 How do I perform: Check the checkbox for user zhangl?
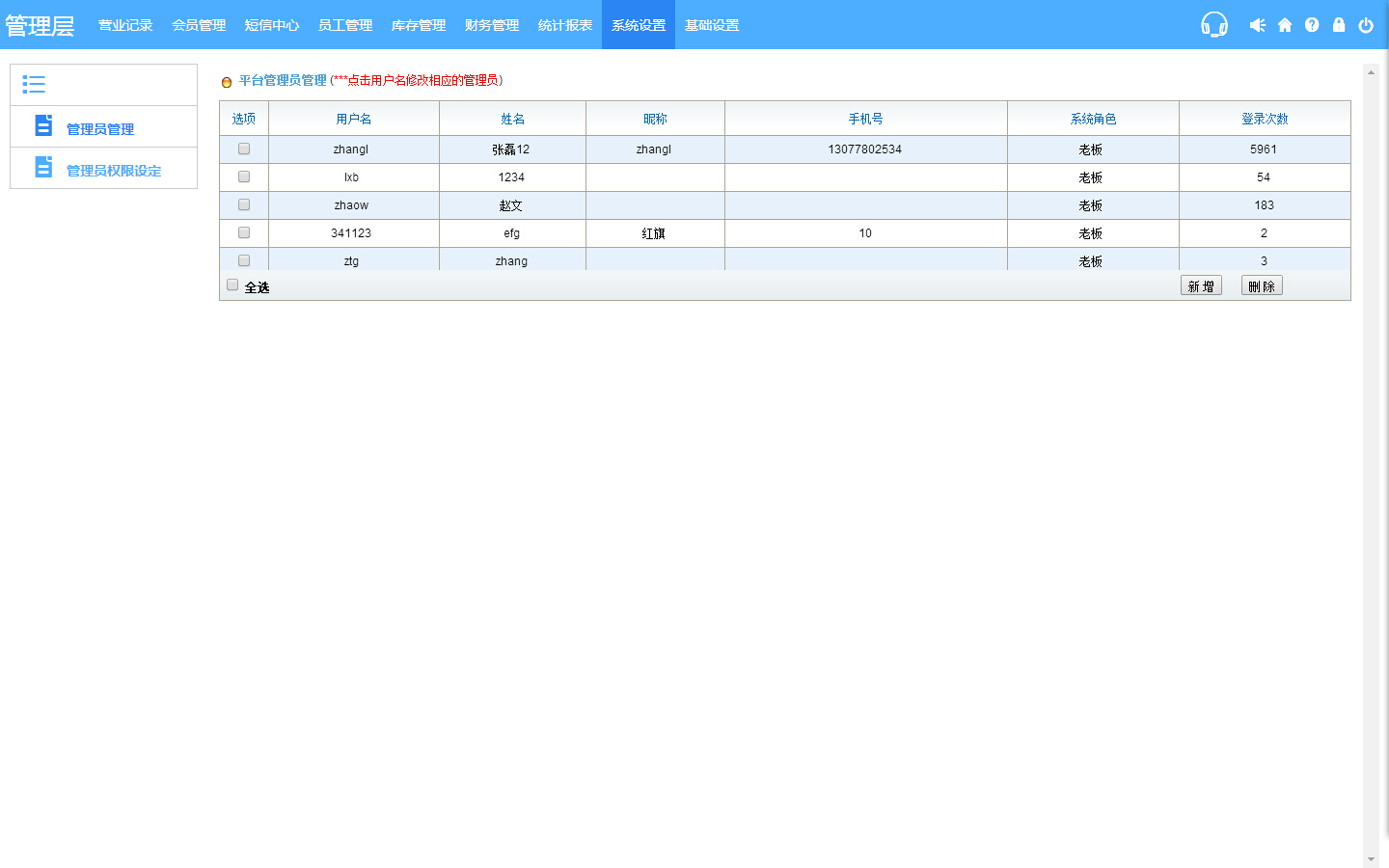point(244,149)
